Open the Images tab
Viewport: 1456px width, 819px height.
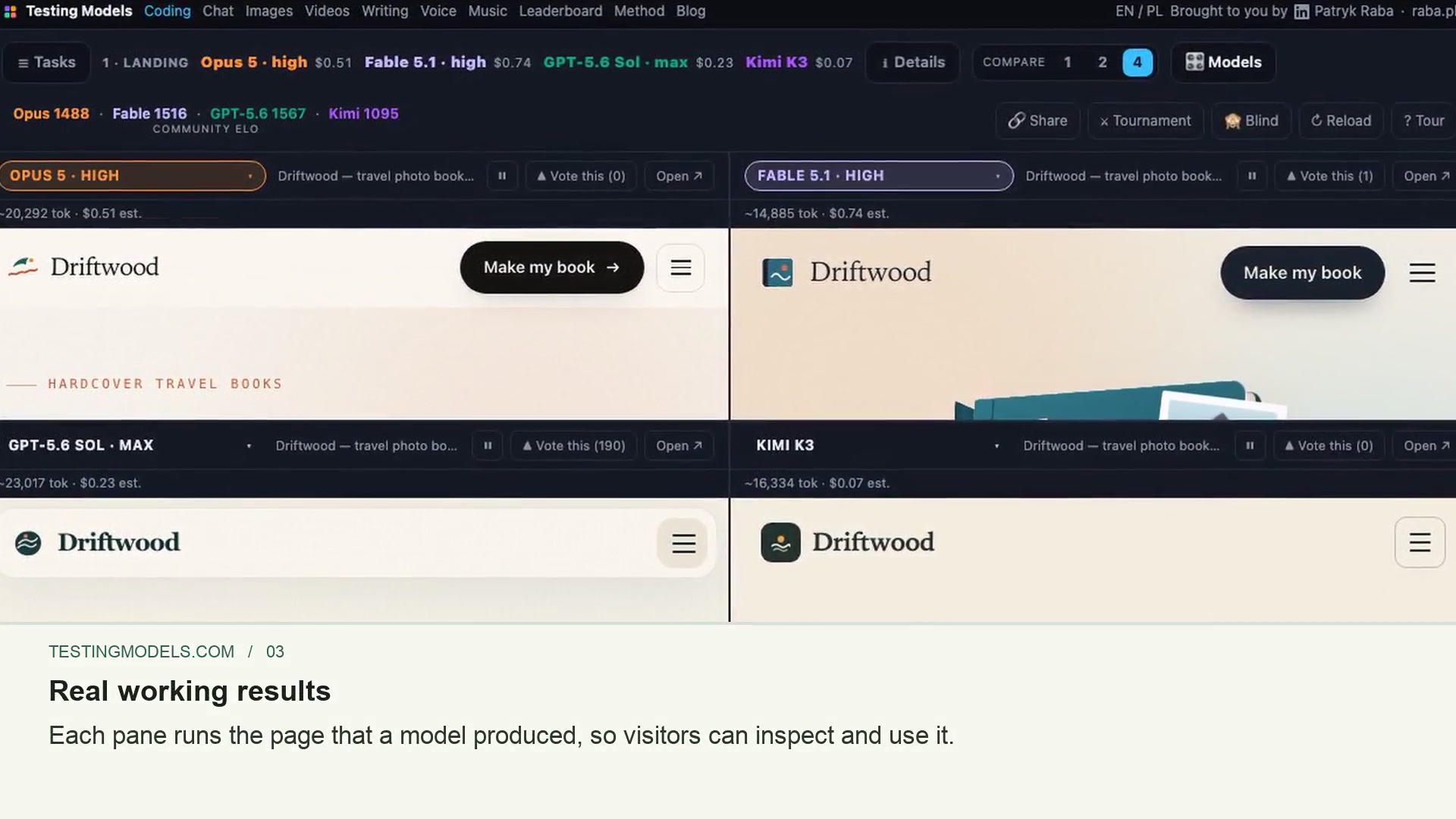[x=268, y=11]
